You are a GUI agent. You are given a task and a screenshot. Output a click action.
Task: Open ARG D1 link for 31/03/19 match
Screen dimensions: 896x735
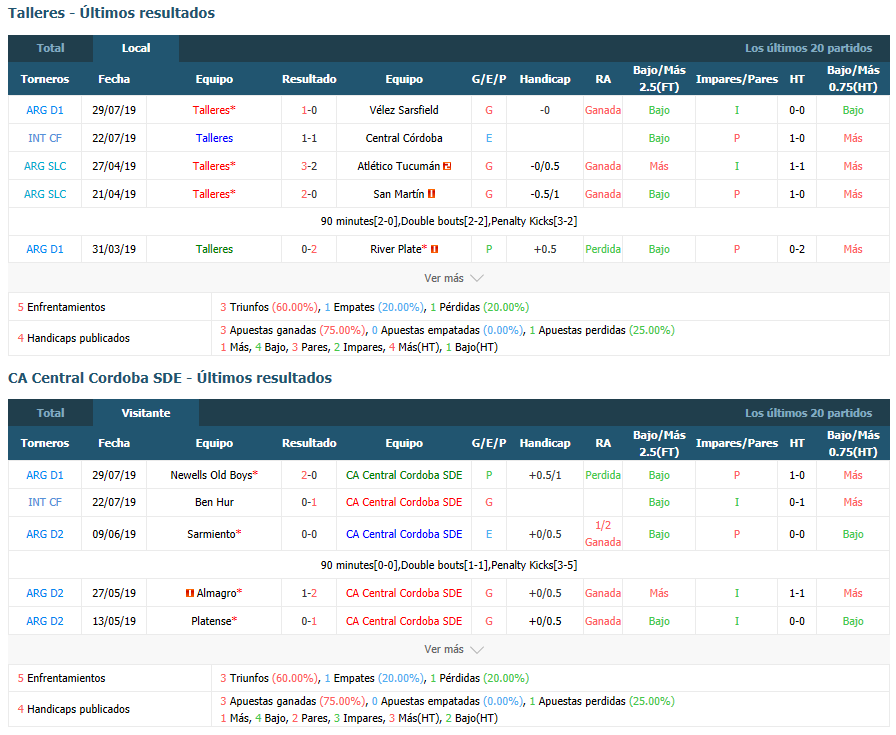pos(45,249)
